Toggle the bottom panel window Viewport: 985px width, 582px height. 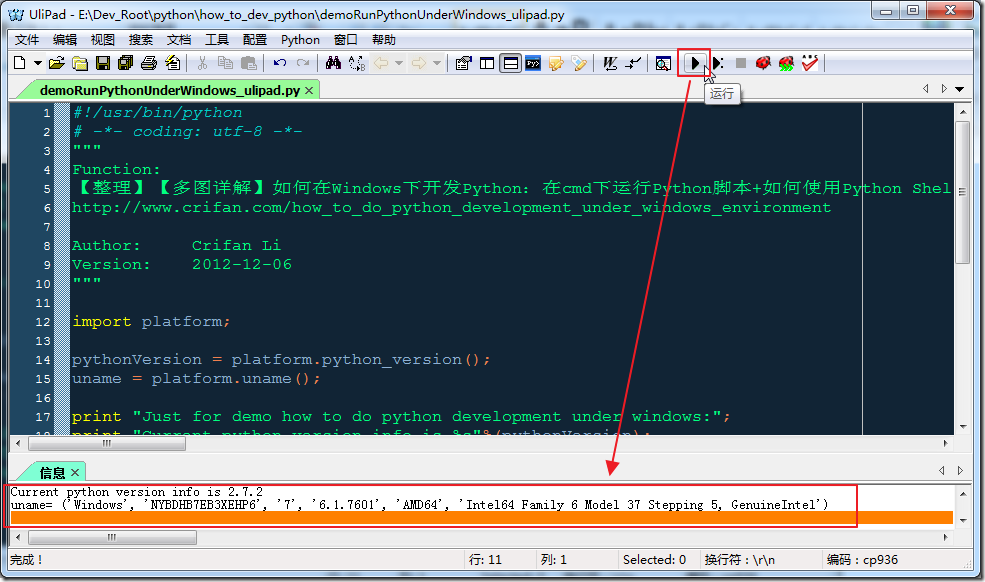pos(510,63)
